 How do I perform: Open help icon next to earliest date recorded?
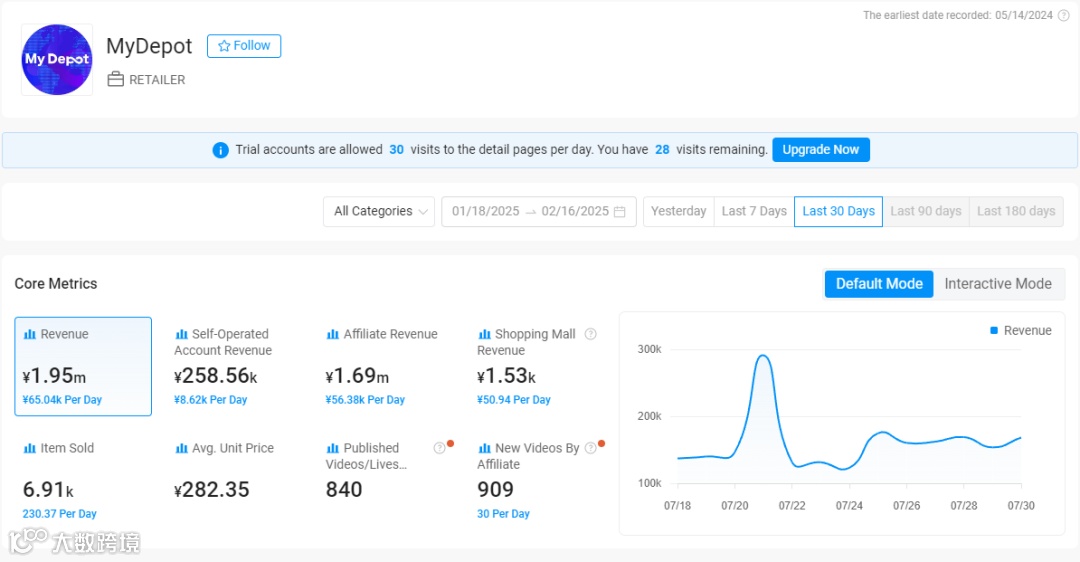pos(1063,15)
